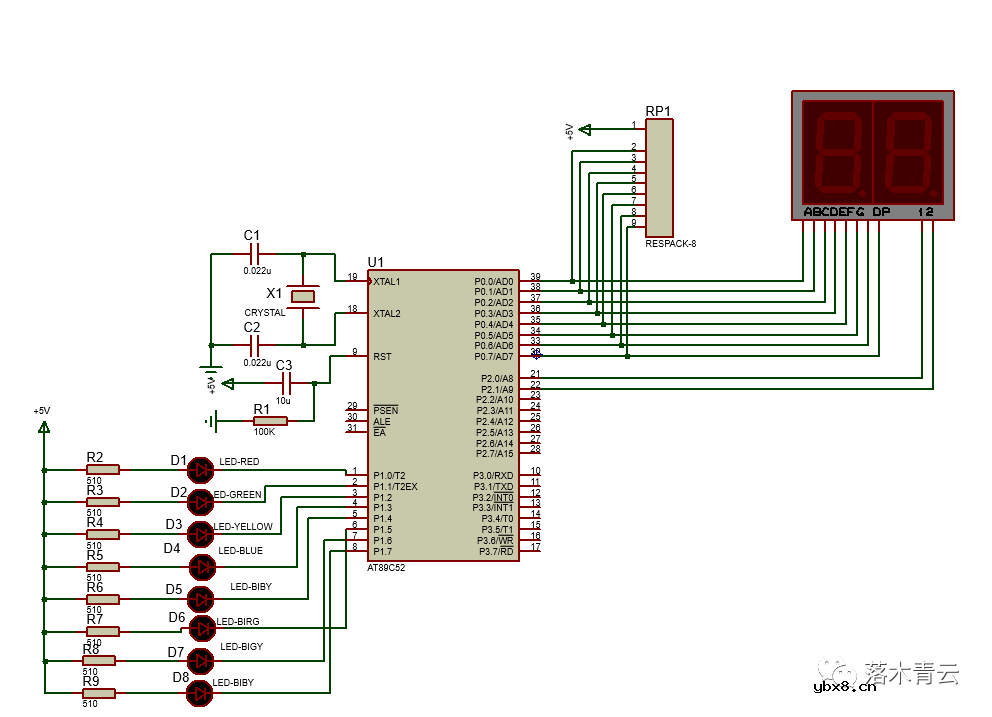Click the left digit of seven-segment display

(836, 151)
